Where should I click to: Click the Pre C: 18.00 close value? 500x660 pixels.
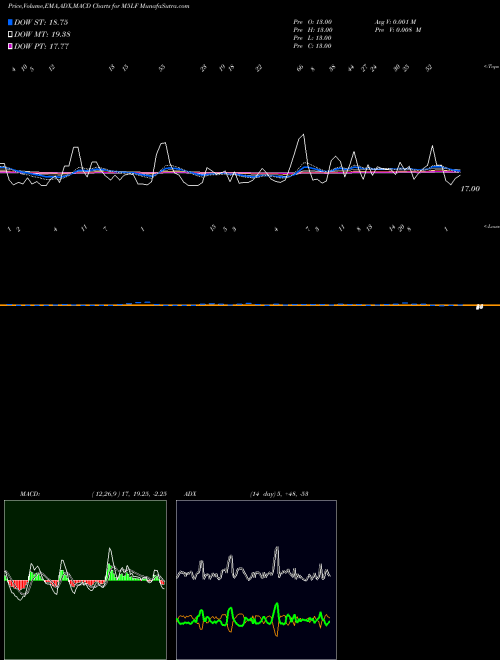coord(313,46)
